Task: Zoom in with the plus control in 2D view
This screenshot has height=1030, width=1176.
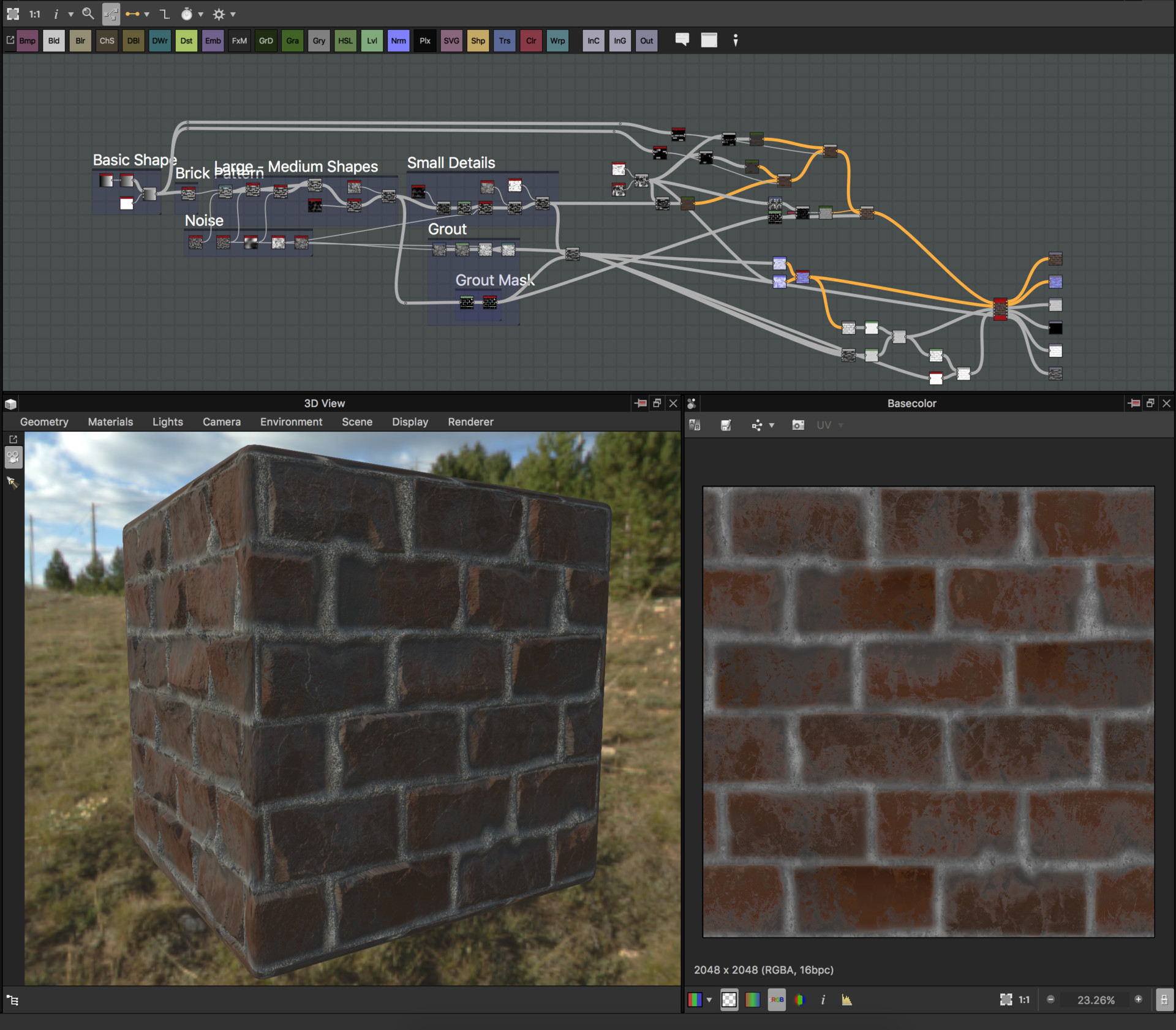Action: [1139, 999]
